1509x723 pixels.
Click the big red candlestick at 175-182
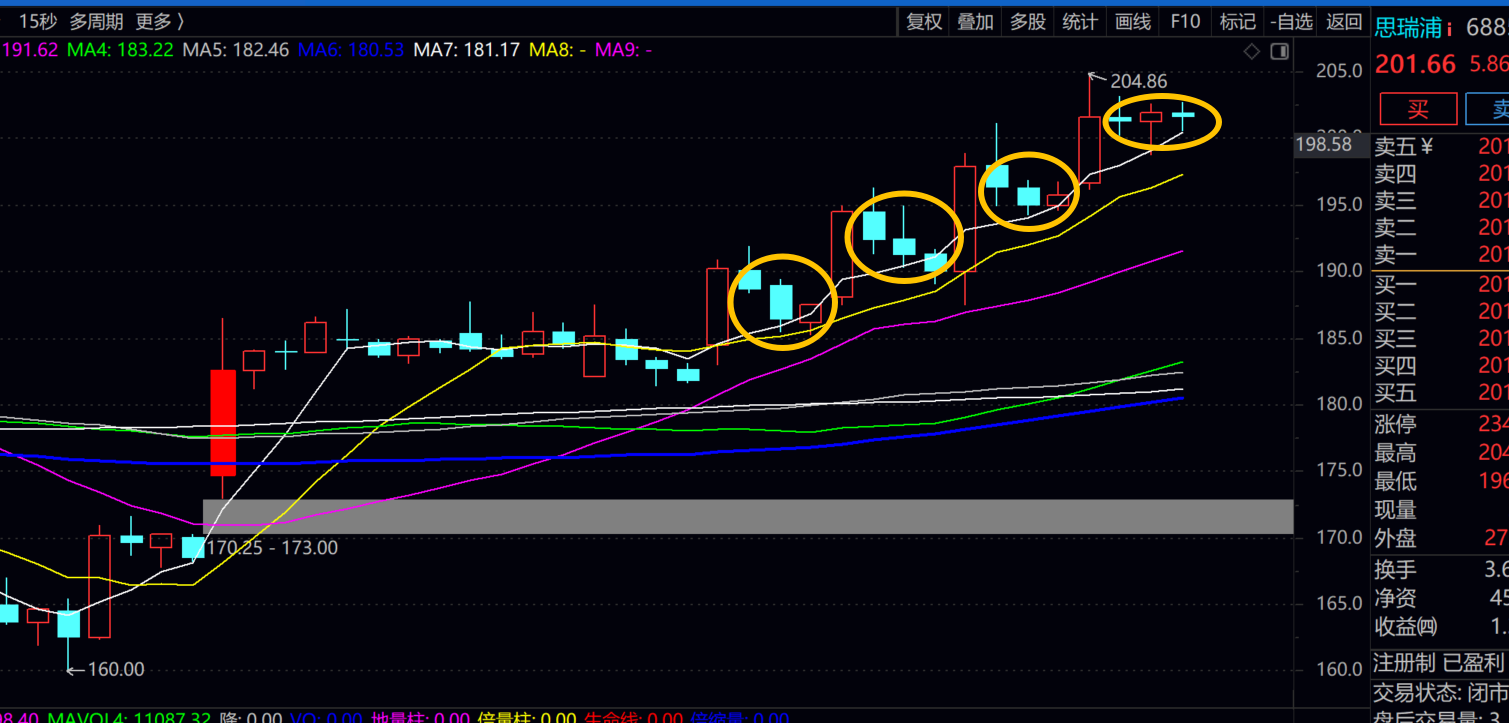223,422
